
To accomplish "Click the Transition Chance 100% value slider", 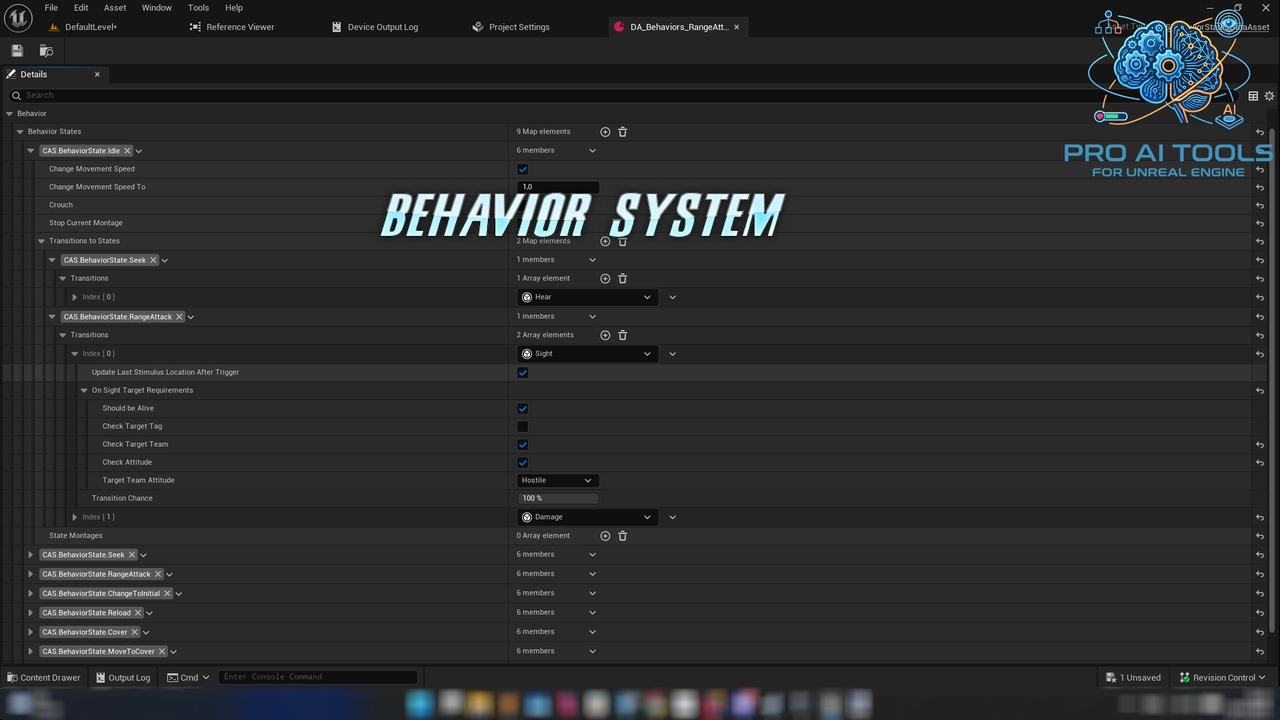I will coord(558,499).
